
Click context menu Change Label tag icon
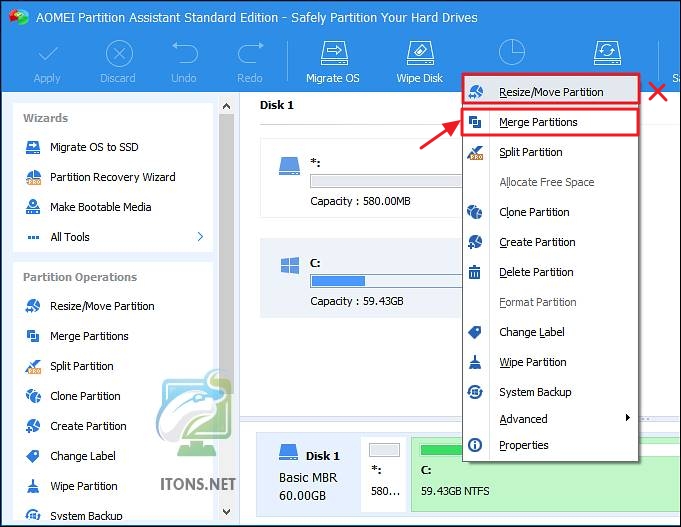475,332
